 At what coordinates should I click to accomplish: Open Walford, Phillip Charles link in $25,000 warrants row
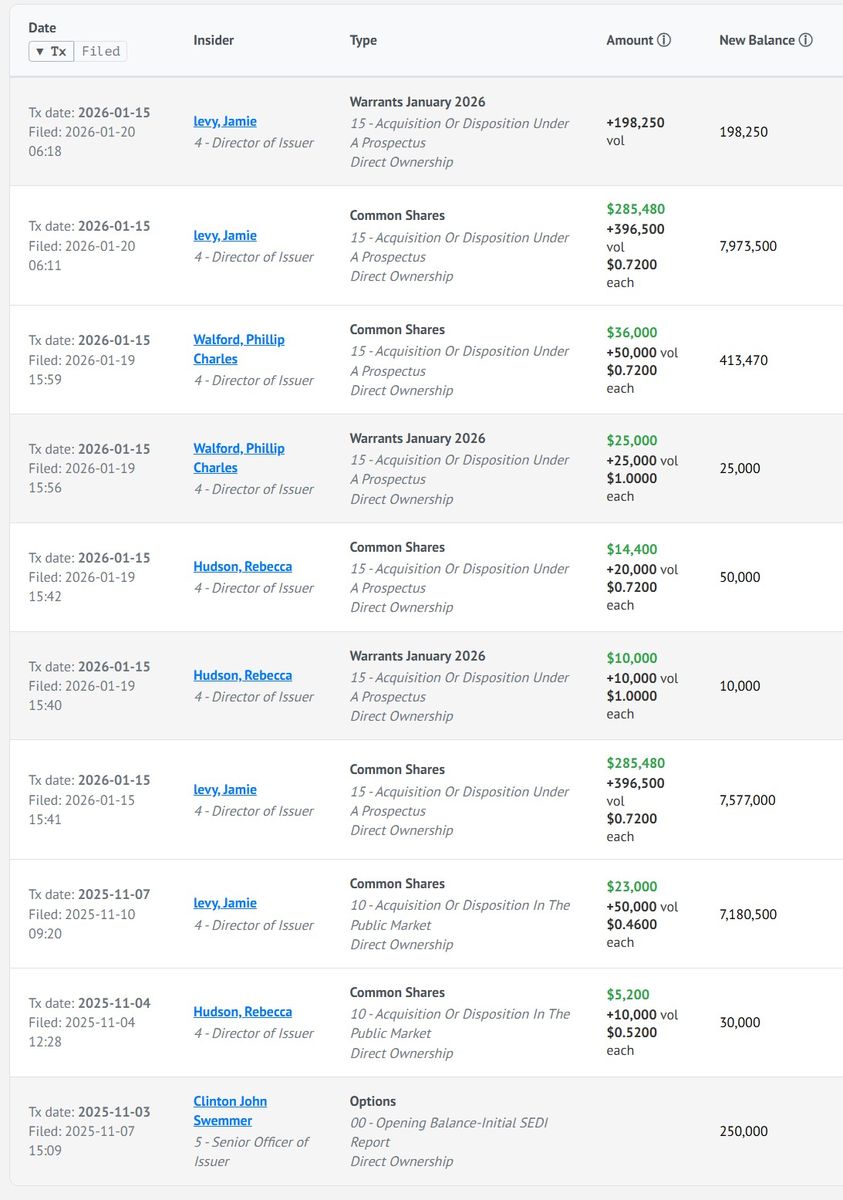(x=238, y=458)
